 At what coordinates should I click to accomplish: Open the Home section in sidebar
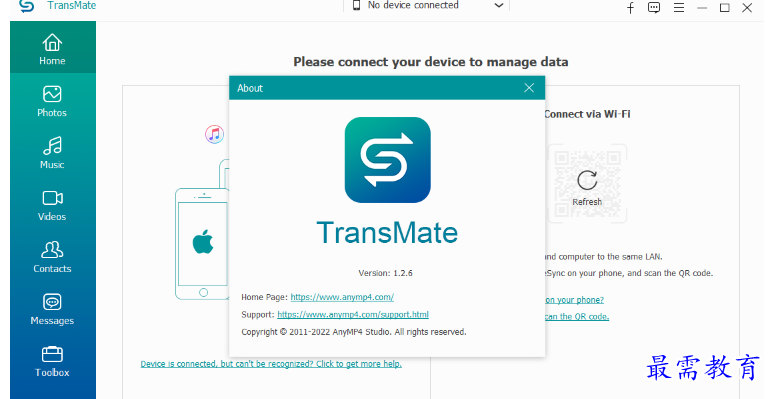[x=52, y=48]
